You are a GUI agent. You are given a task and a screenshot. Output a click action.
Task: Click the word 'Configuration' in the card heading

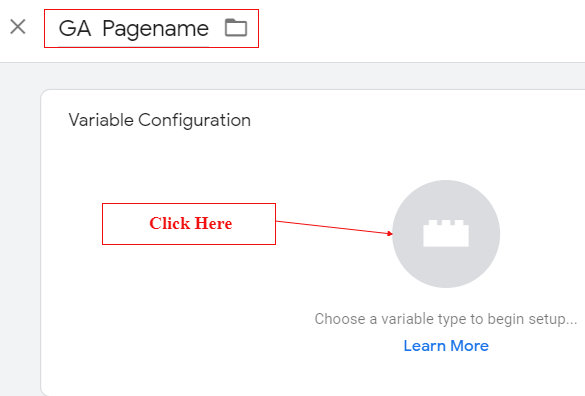194,121
